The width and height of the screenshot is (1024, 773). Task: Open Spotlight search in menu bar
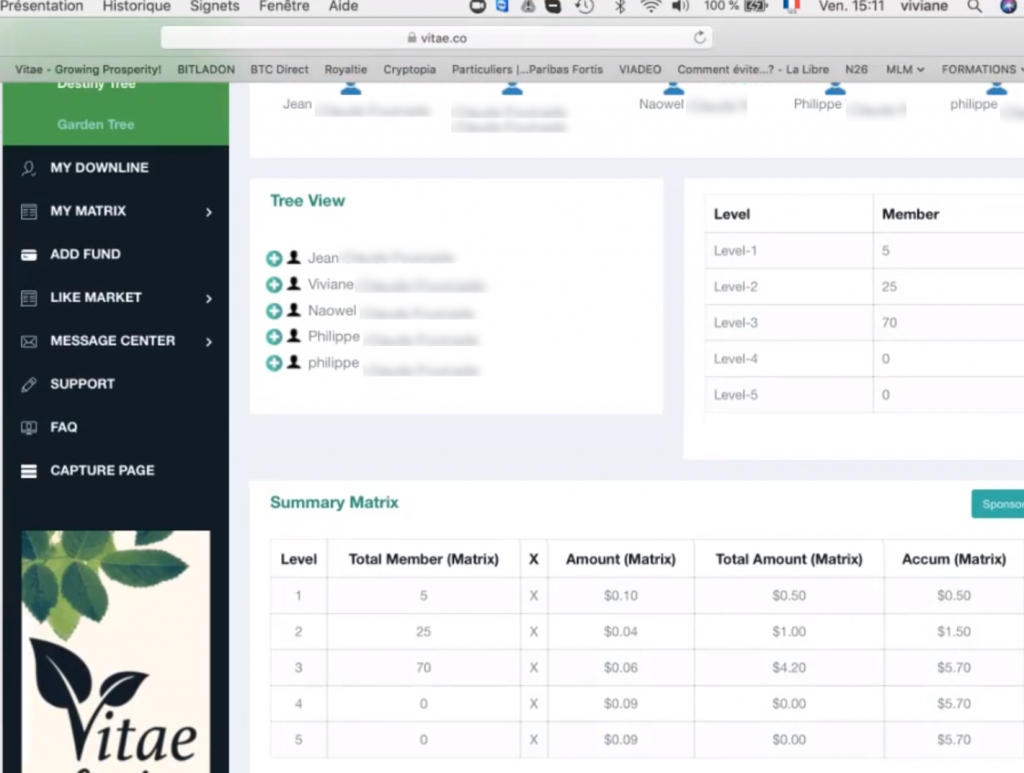974,7
